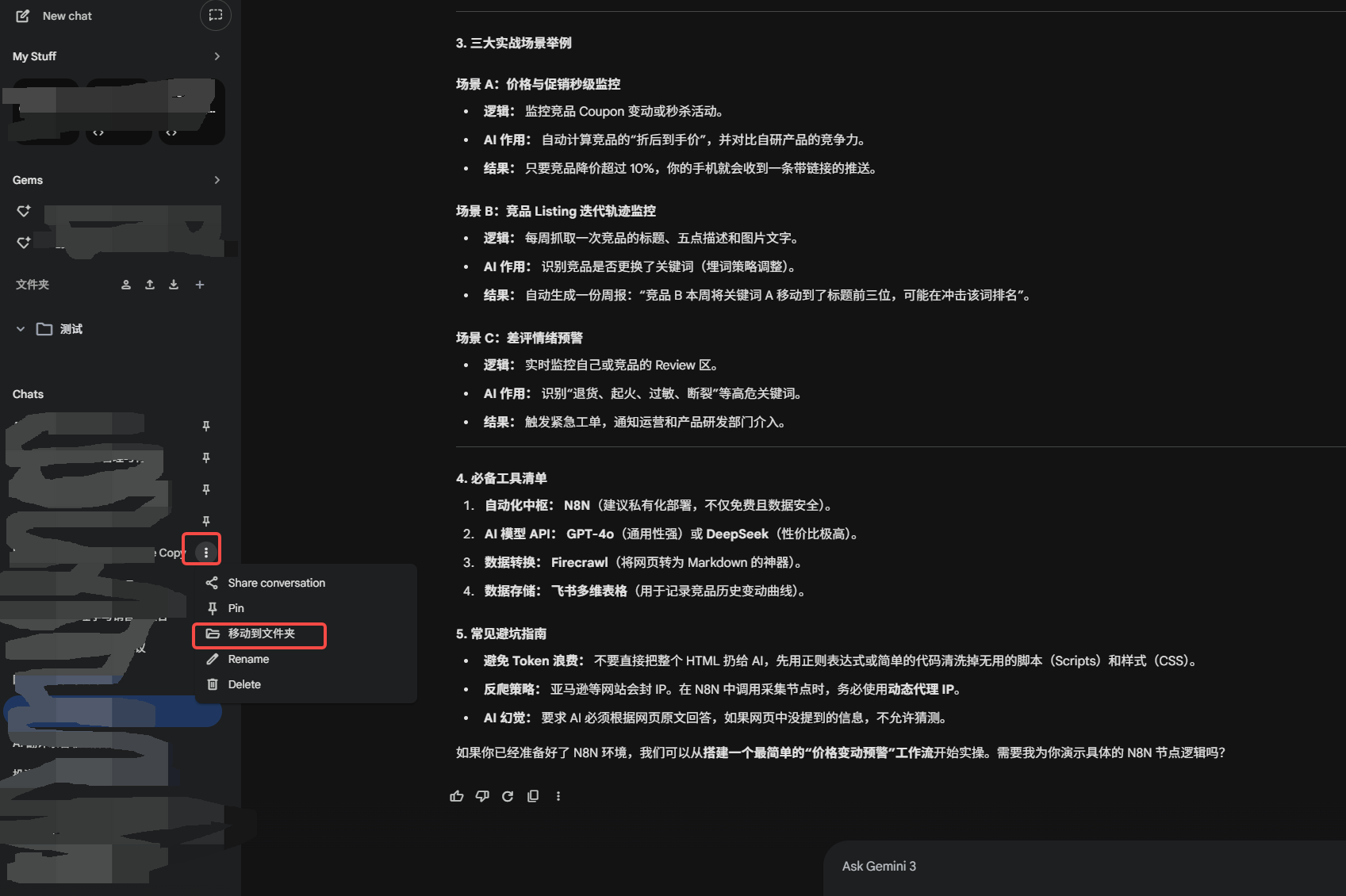Click the New chat compose icon
This screenshot has width=1346, height=896.
click(23, 16)
